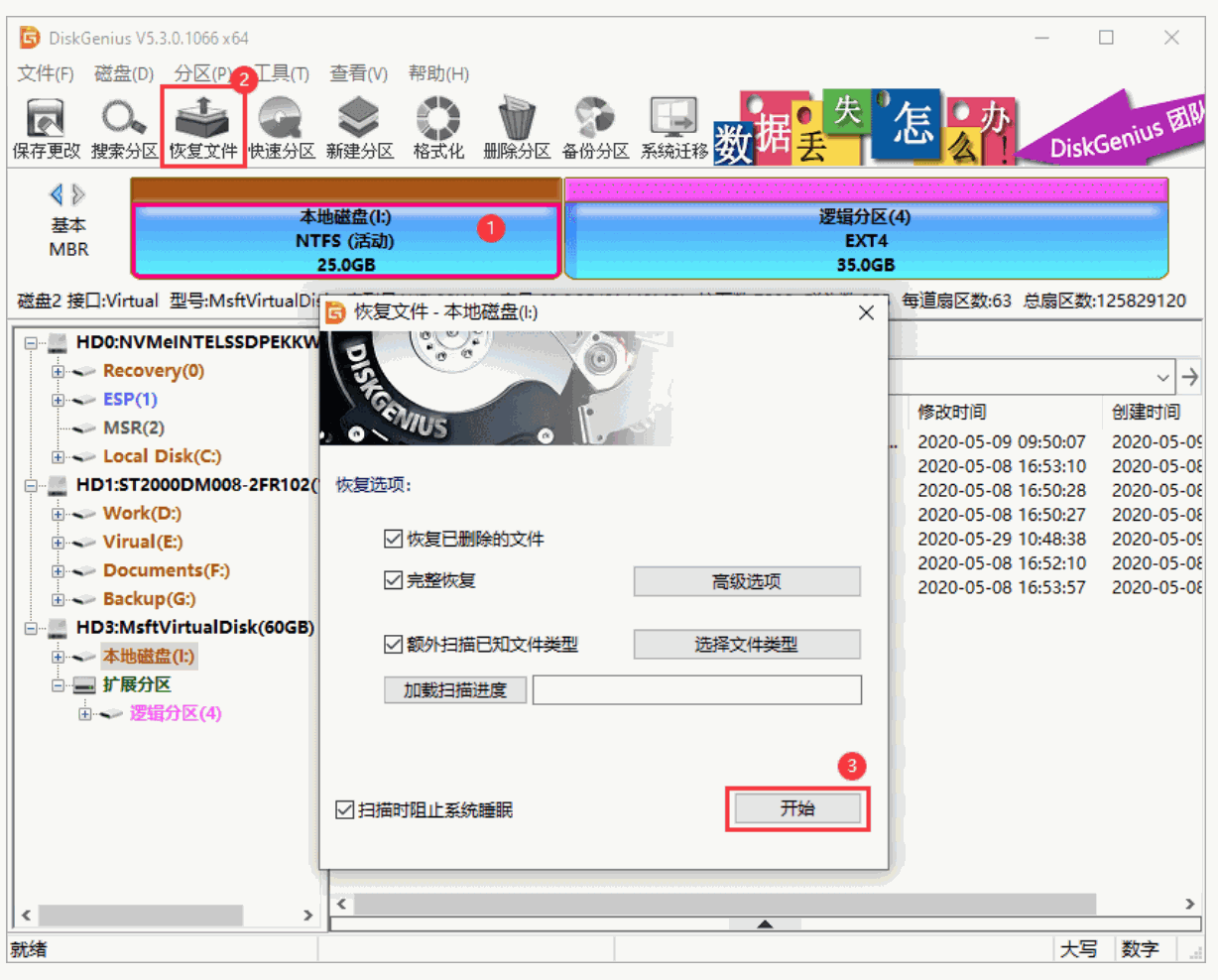Click the 新建分区 new partition icon
The image size is (1218, 980).
pos(360,129)
